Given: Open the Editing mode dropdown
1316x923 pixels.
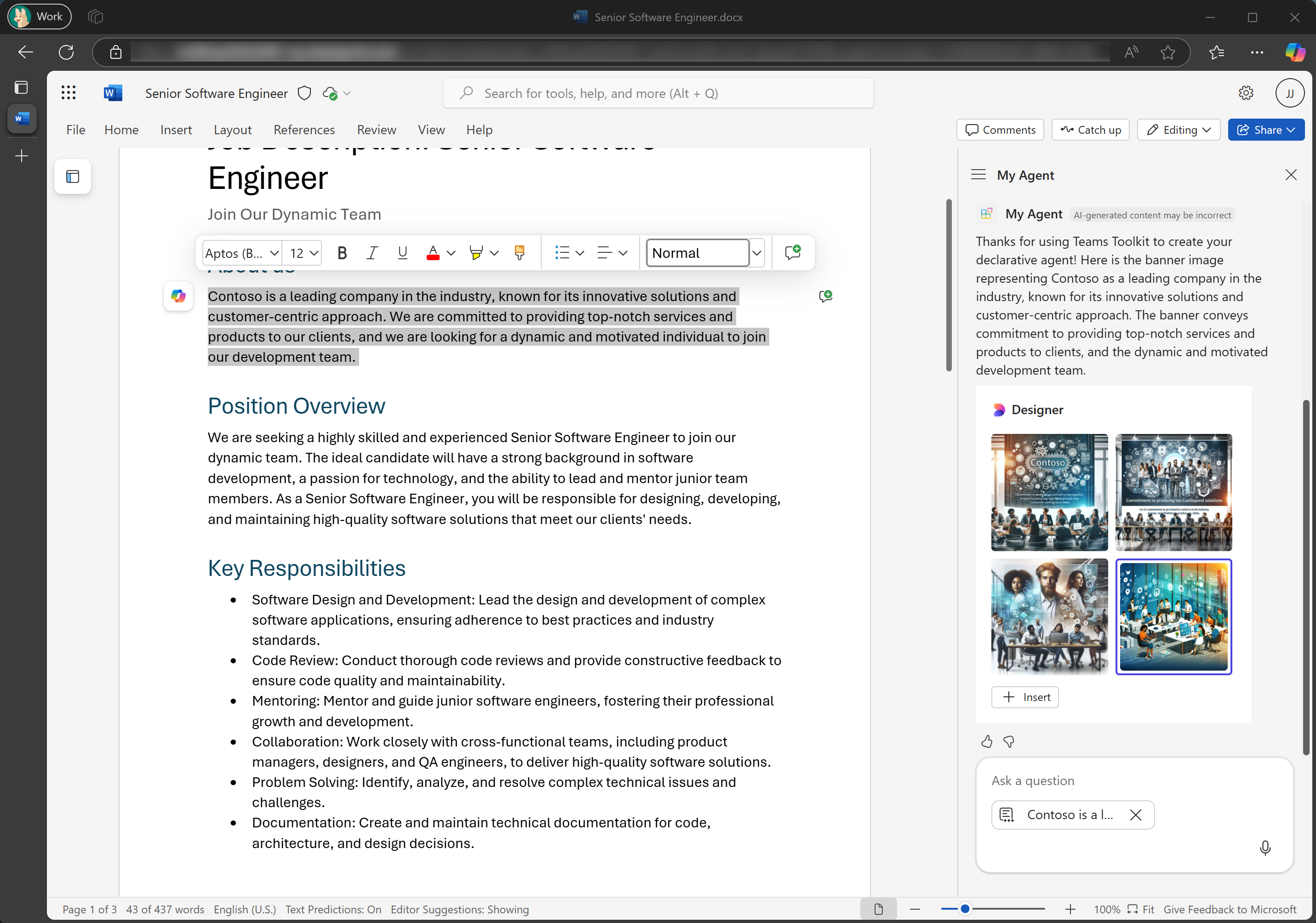Looking at the screenshot, I should [x=1178, y=130].
